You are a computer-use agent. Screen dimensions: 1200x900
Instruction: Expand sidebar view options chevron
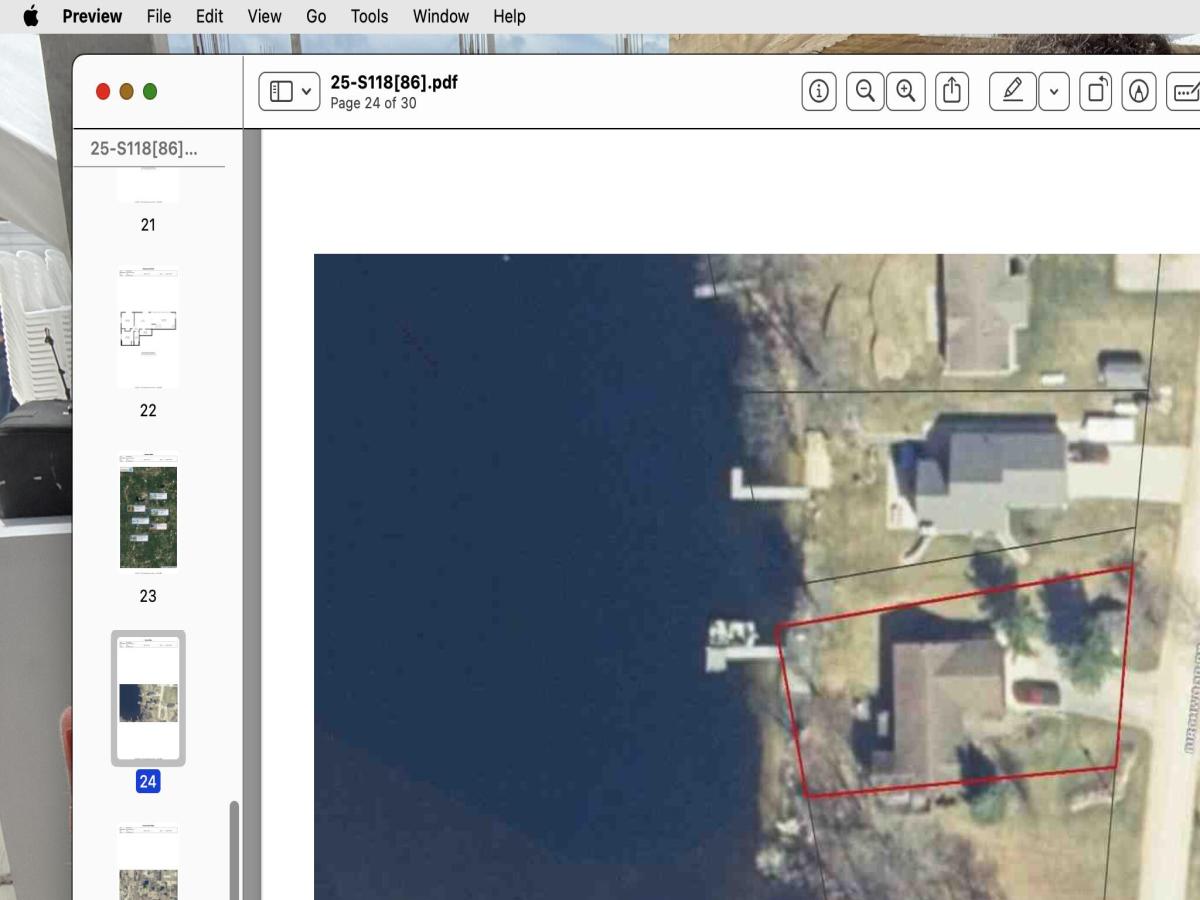[307, 91]
